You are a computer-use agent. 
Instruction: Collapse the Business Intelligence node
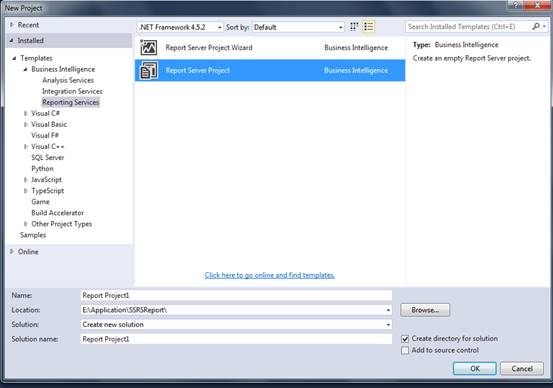click(25, 69)
